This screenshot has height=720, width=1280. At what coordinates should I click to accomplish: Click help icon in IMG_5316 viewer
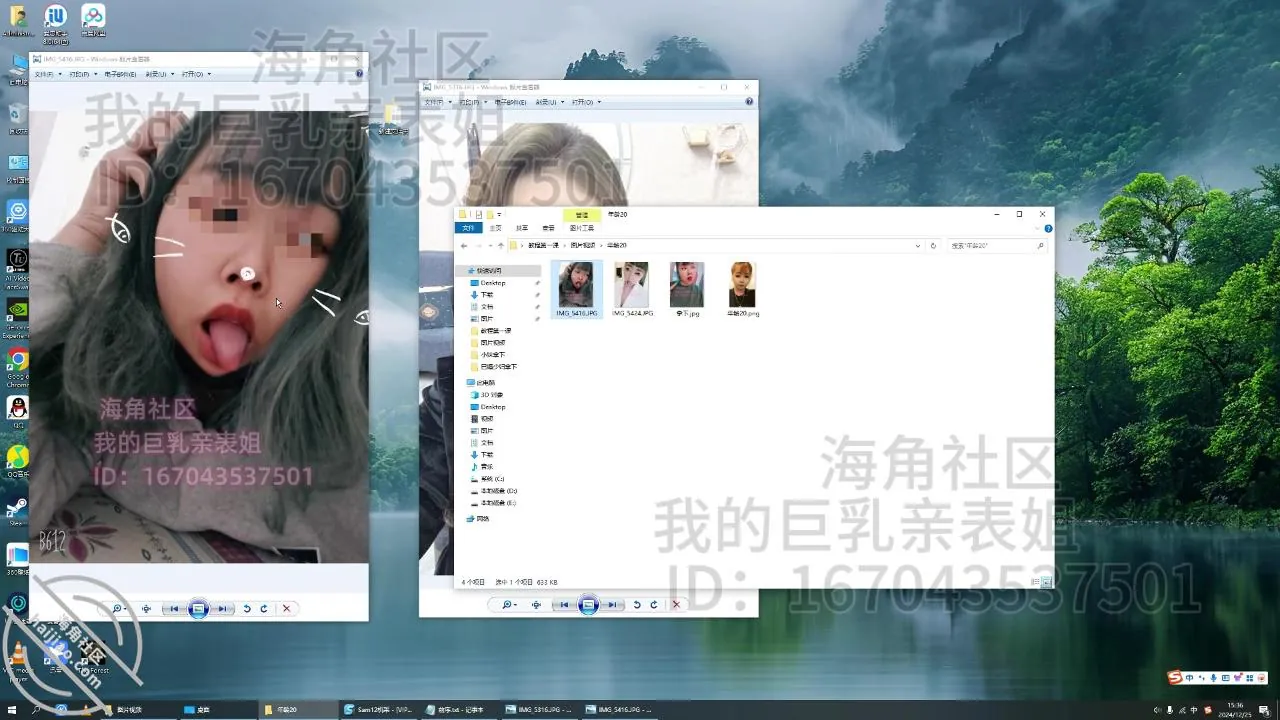pyautogui.click(x=748, y=102)
